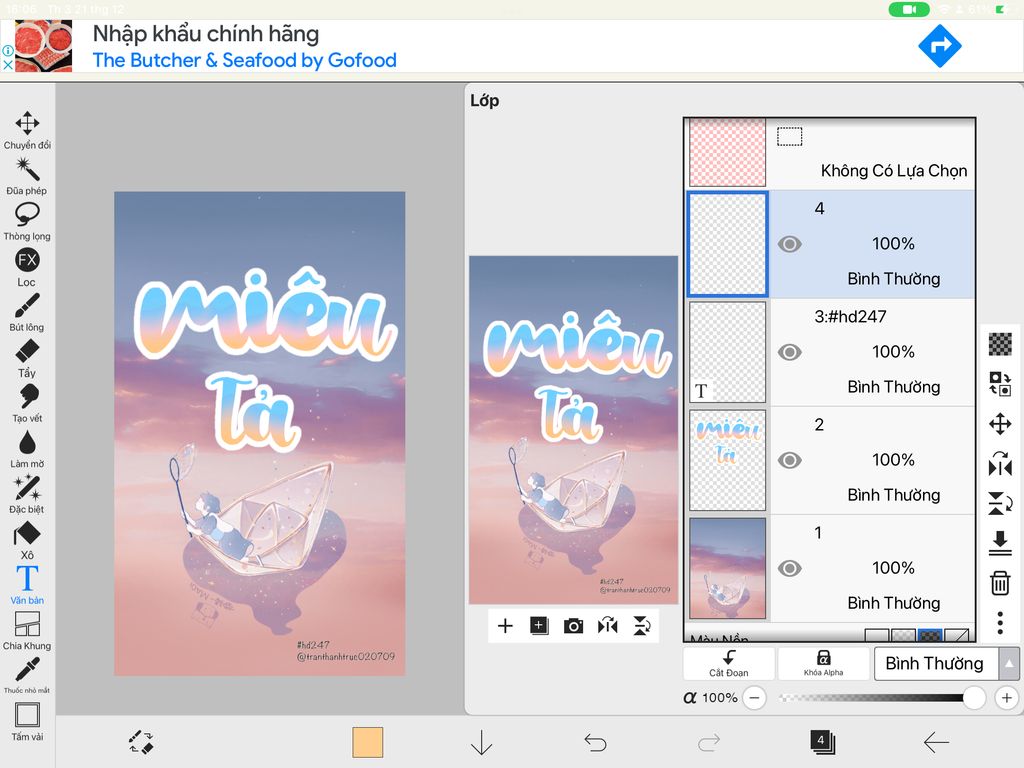Select the Đặc biệt special tool

27,494
